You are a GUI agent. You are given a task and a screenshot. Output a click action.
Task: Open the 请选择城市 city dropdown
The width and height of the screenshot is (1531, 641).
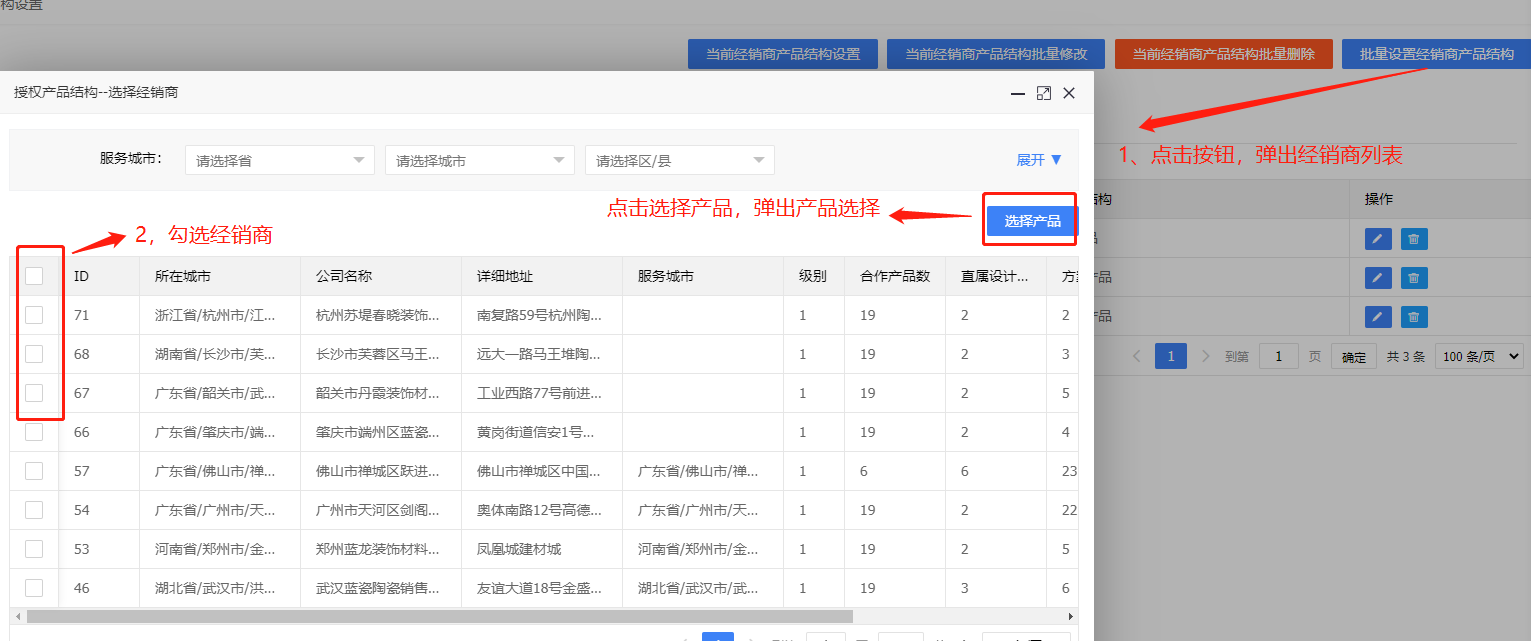(x=479, y=160)
